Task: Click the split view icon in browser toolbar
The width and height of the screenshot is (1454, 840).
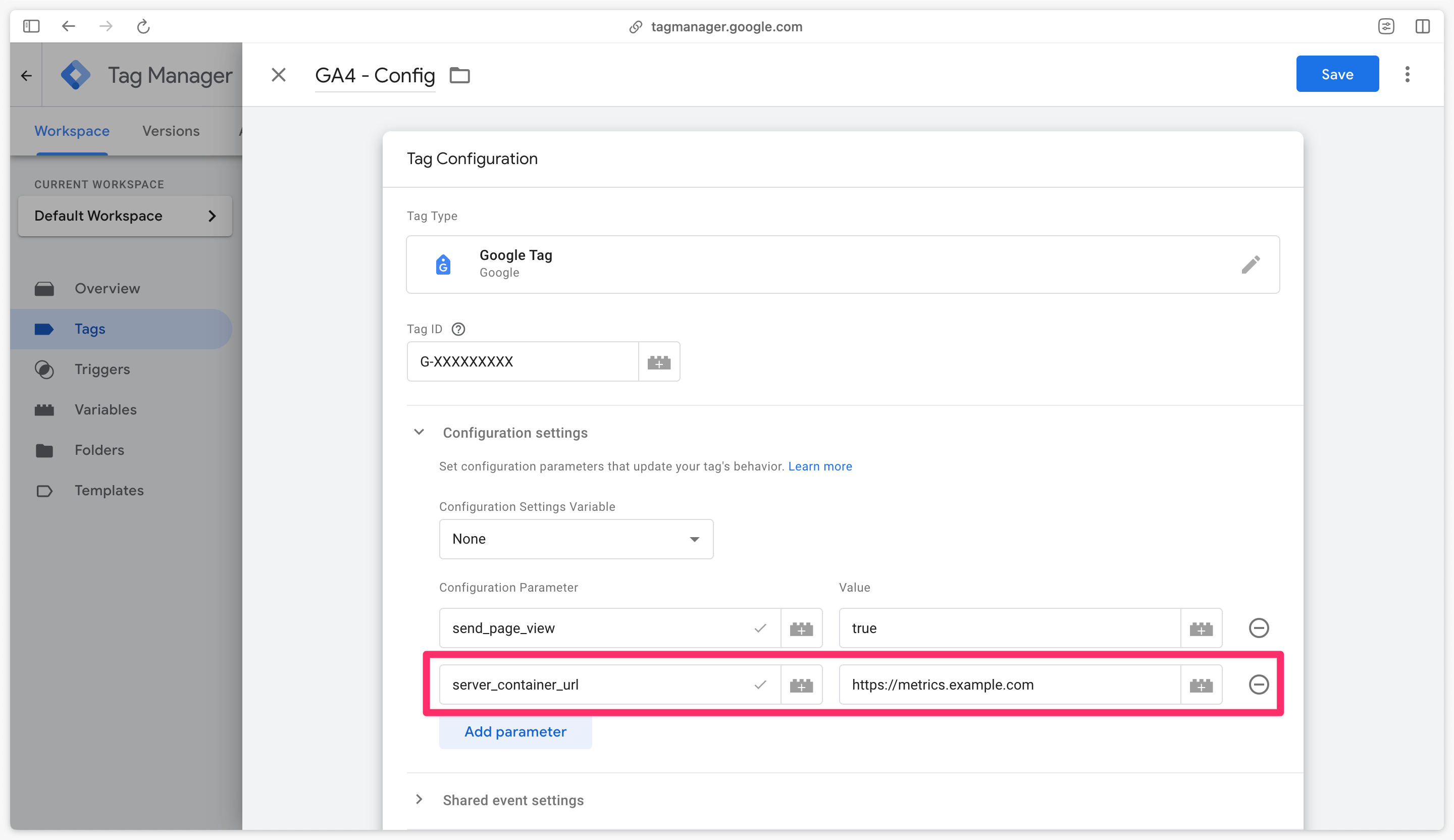Action: 1422,26
